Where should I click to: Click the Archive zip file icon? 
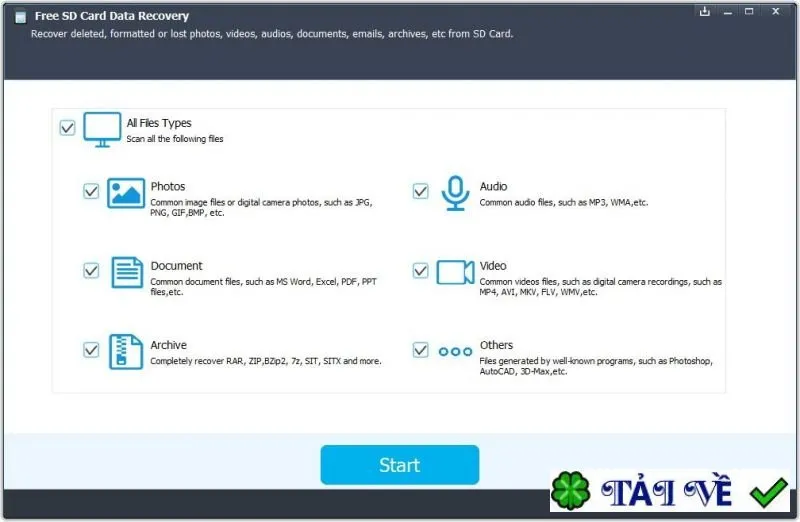pos(126,352)
